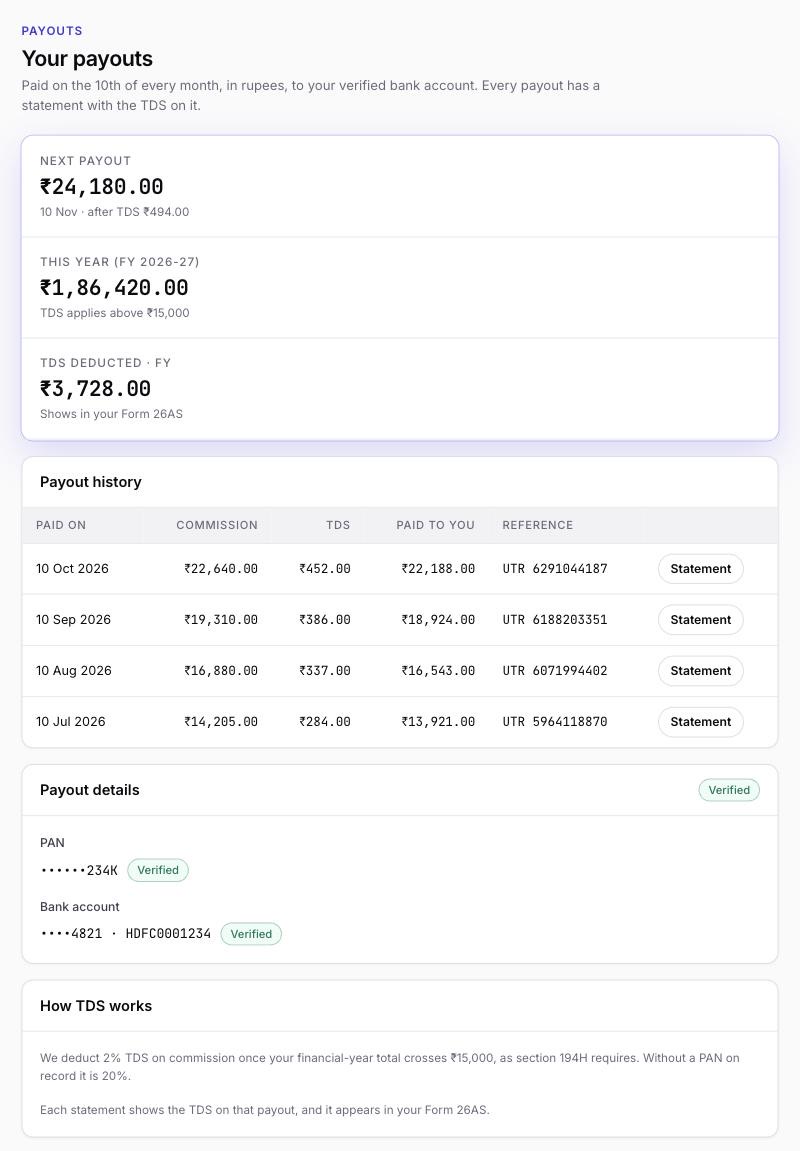Select reference UTR 6291044187

(555, 569)
